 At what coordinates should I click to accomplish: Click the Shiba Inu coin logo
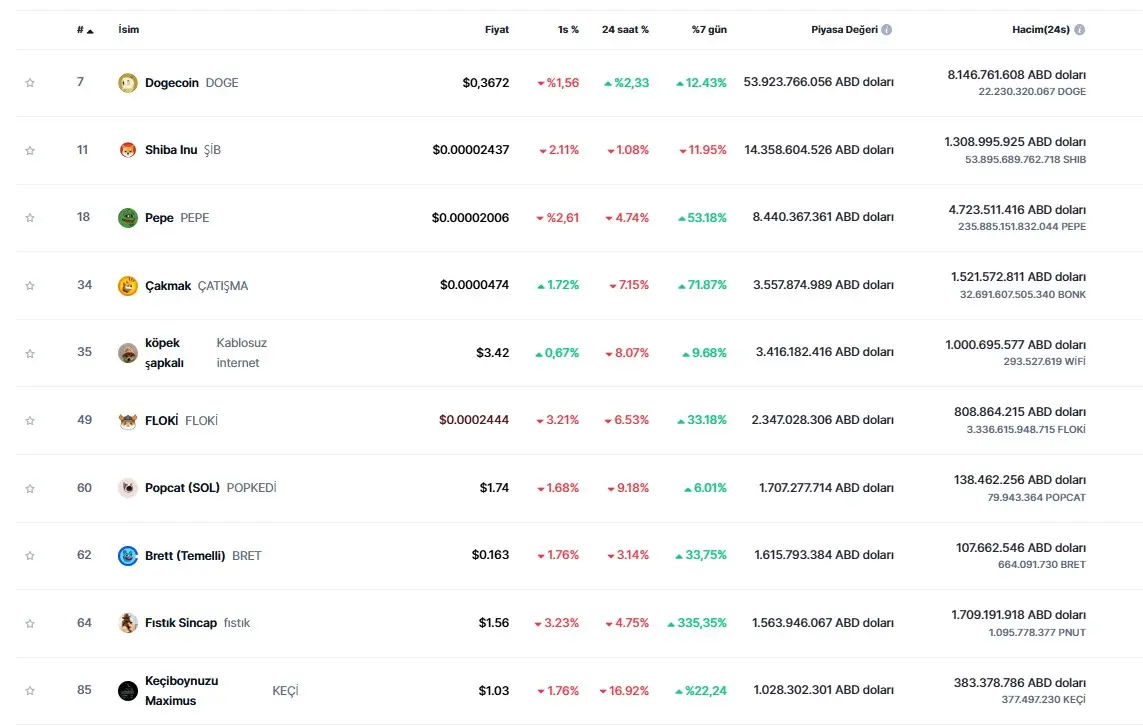127,150
